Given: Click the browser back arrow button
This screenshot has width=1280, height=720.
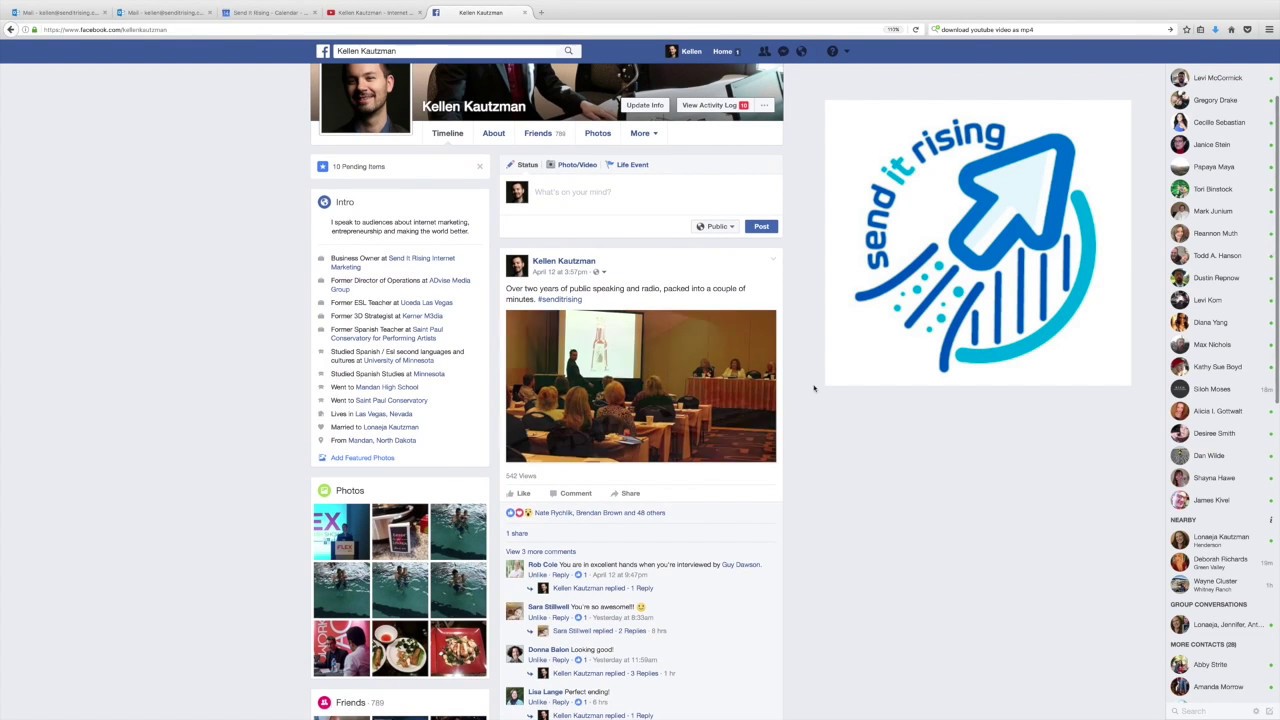Looking at the screenshot, I should coord(11,30).
